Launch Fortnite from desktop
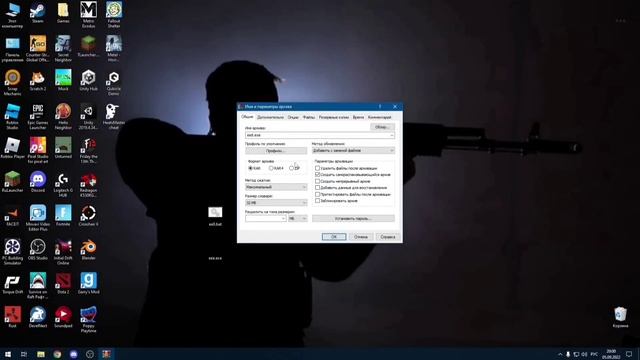Image resolution: width=640 pixels, height=360 pixels. tap(63, 216)
